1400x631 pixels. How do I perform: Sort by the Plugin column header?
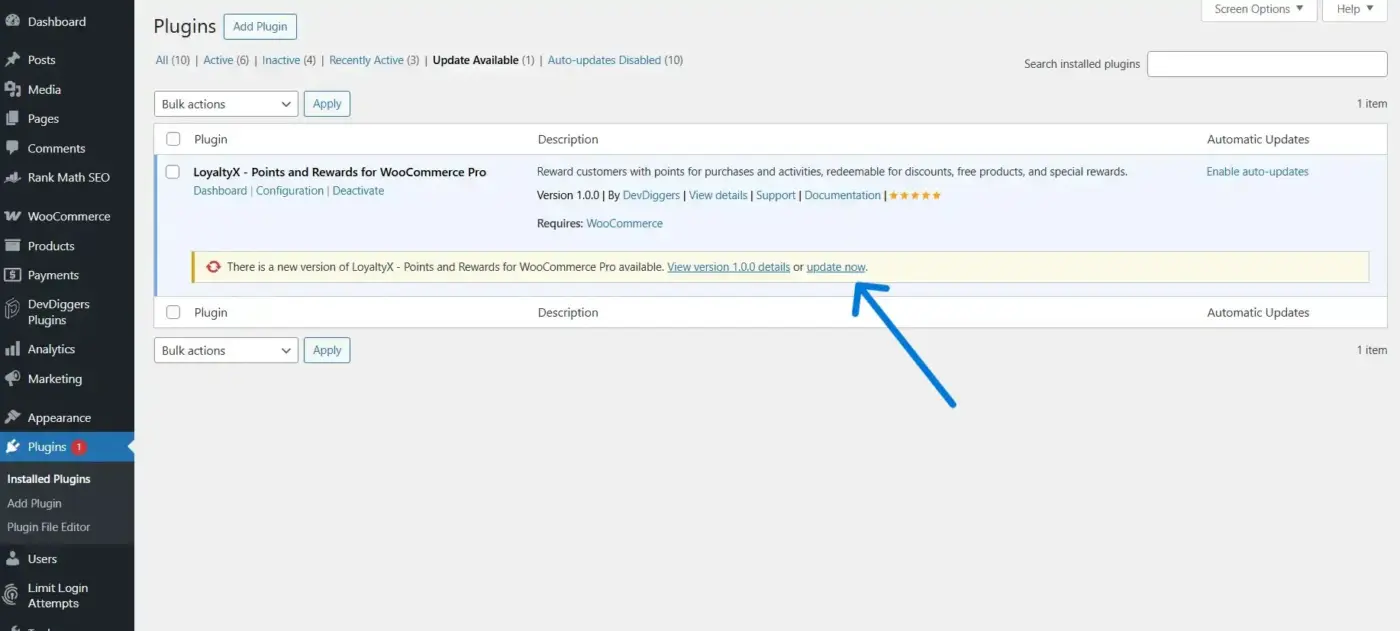coord(211,139)
